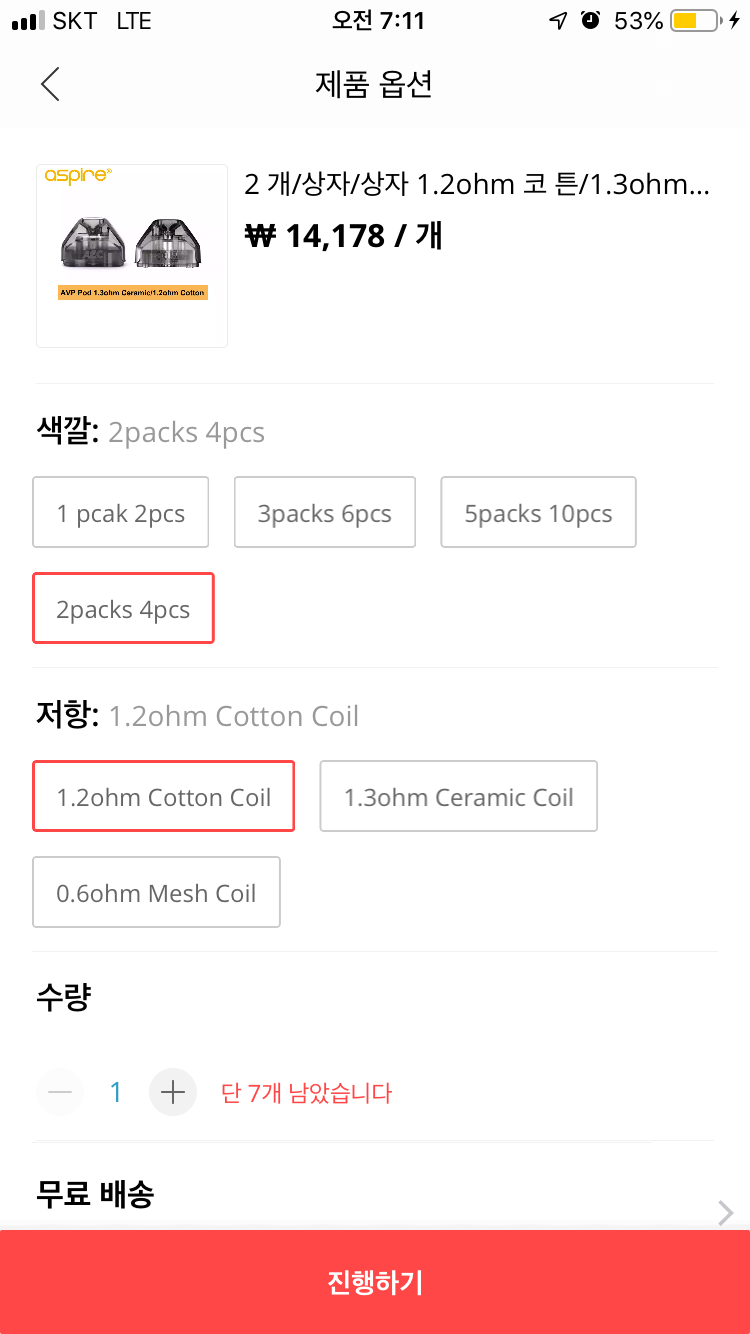Tap the plus quantity button
The image size is (750, 1334).
click(173, 1092)
